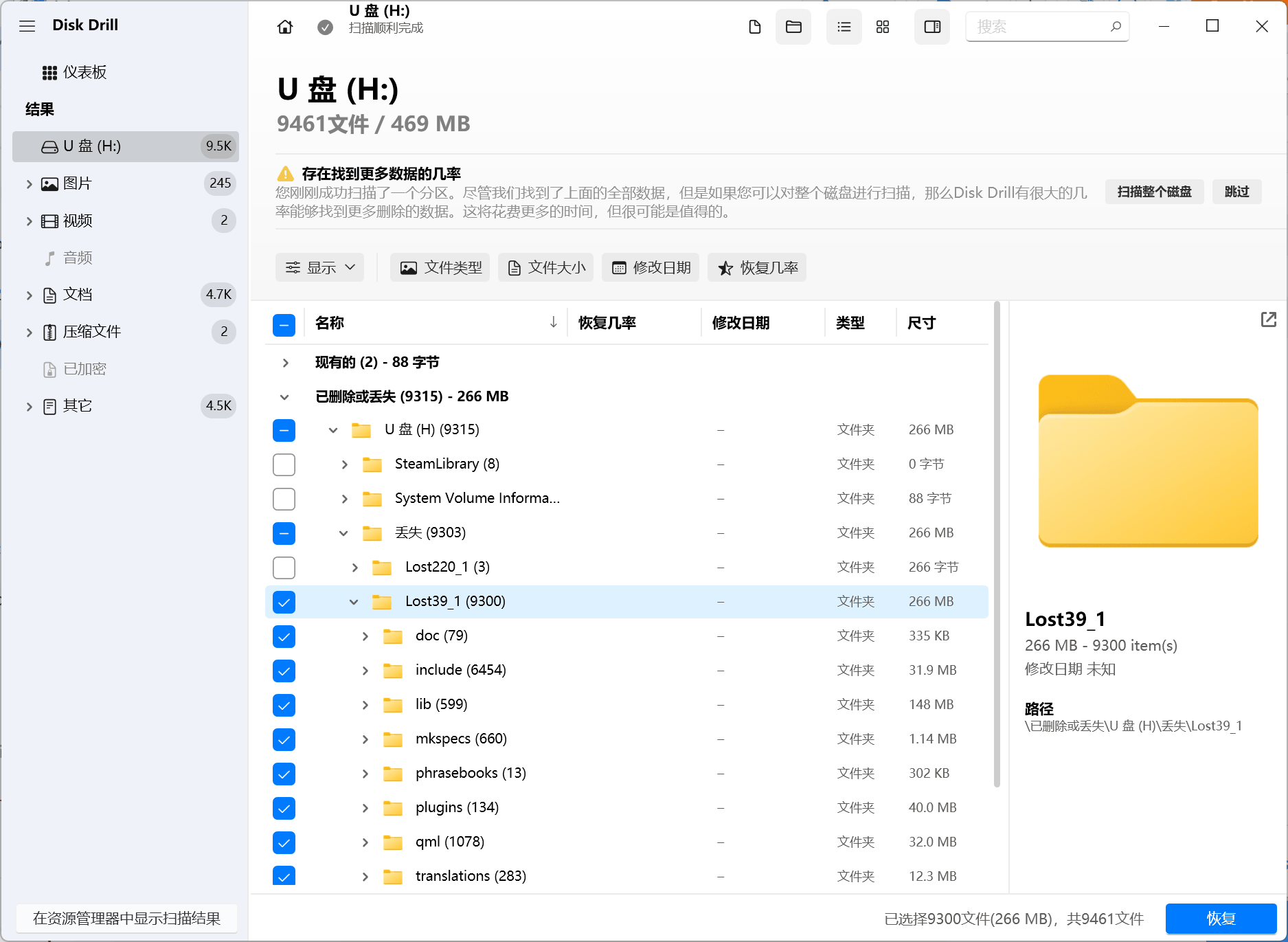1288x942 pixels.
Task: Collapse 丢失 (9303) folder
Action: (x=343, y=533)
